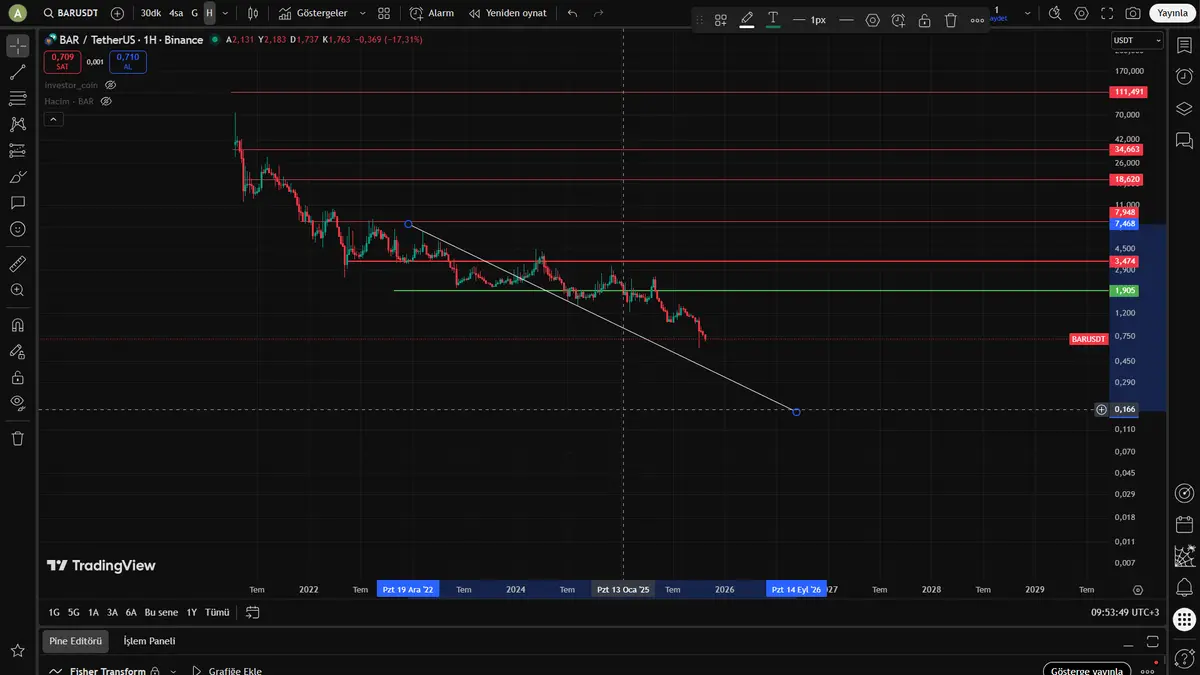
Task: Toggle lock all drawings
Action: (17, 377)
